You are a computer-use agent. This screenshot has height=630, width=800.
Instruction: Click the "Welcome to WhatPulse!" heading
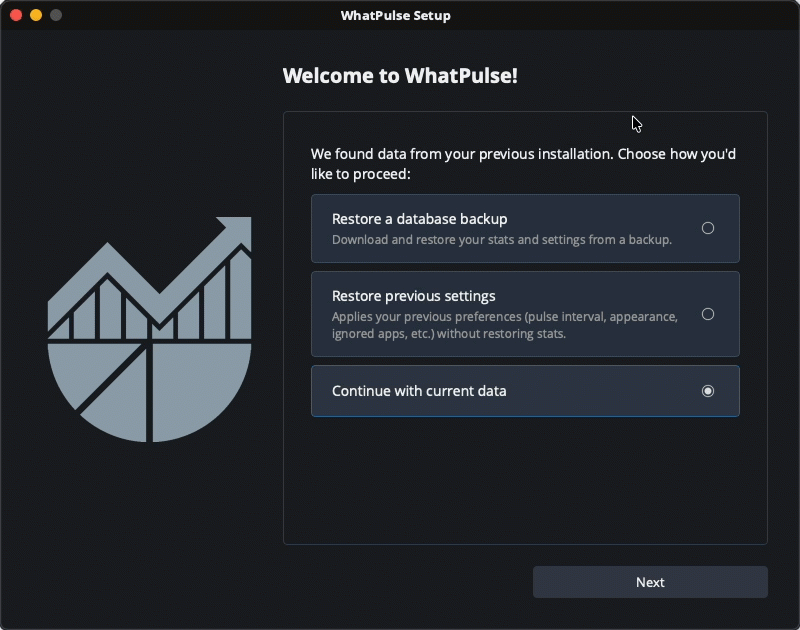(398, 75)
